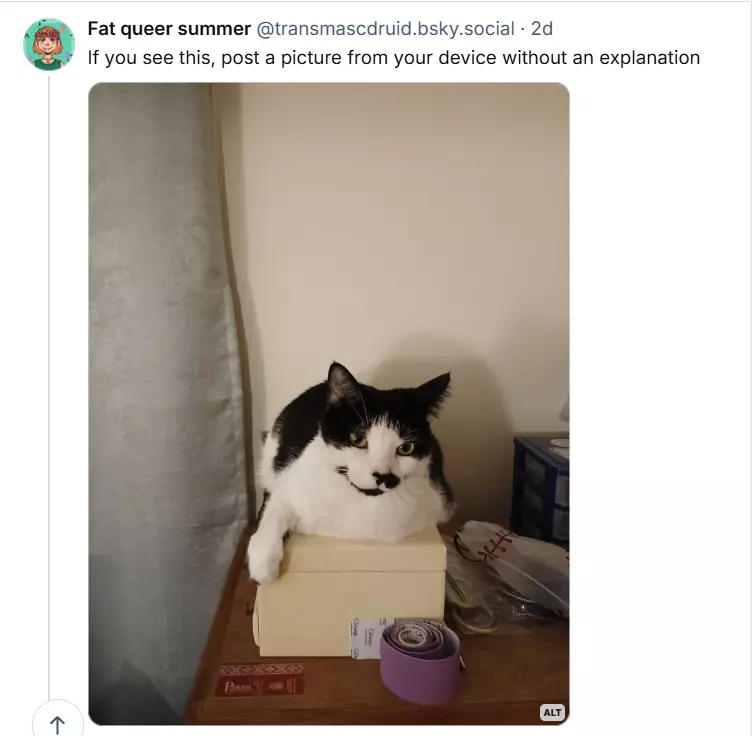Screen dimensions: 752x736
Task: Click the blank wall above the cat
Action: coord(403,216)
